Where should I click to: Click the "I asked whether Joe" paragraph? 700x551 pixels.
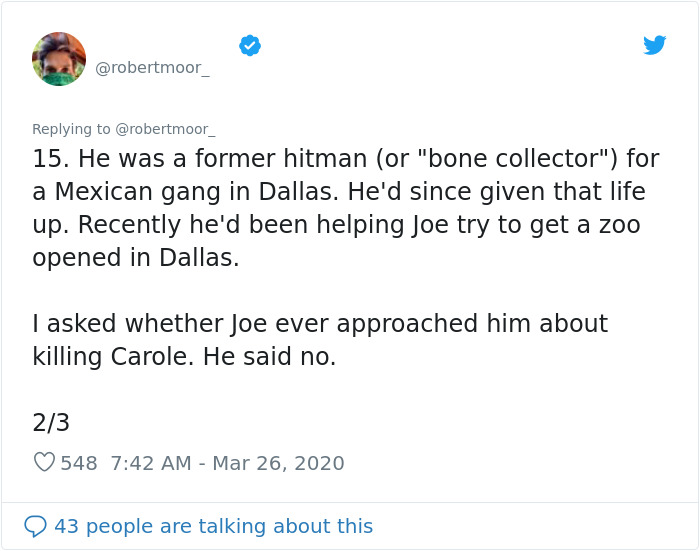[320, 340]
